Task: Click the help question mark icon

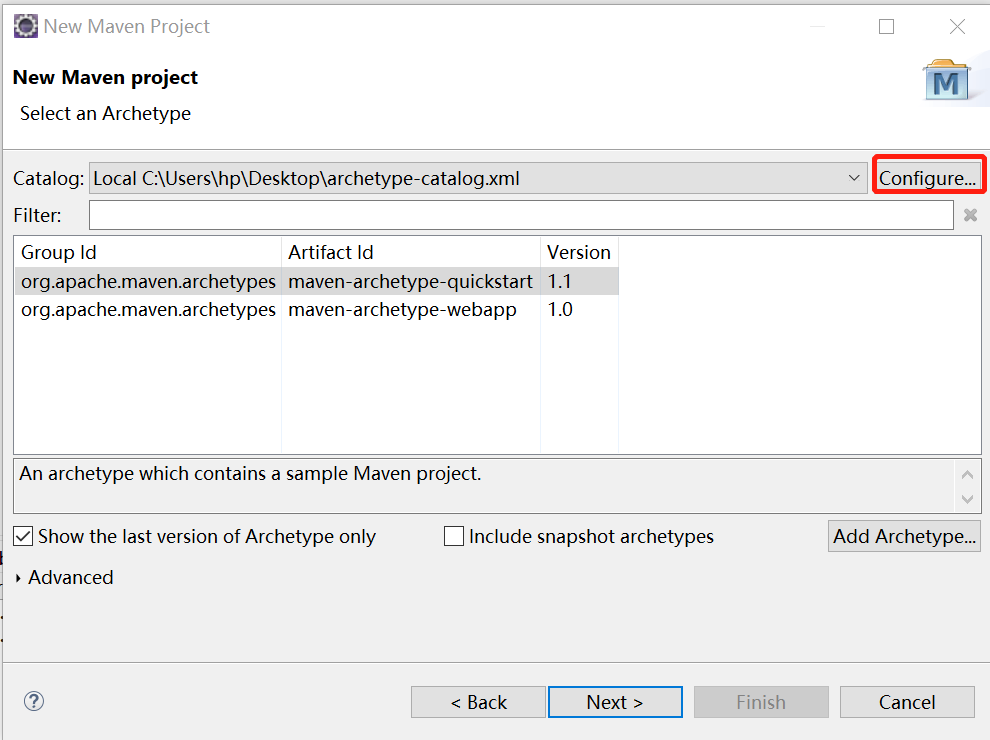Action: pyautogui.click(x=33, y=701)
